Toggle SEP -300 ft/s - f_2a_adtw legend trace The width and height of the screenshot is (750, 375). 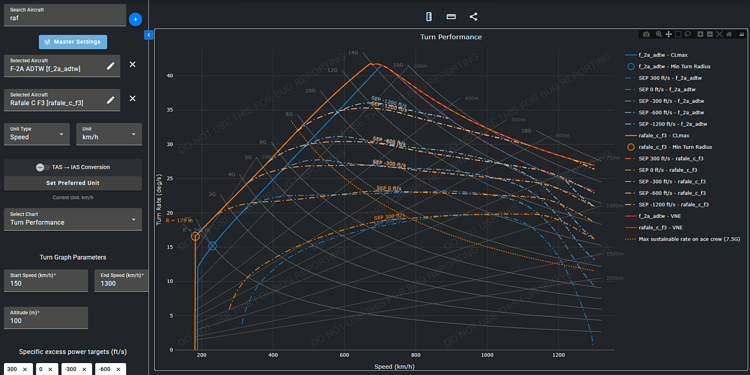tap(665, 101)
